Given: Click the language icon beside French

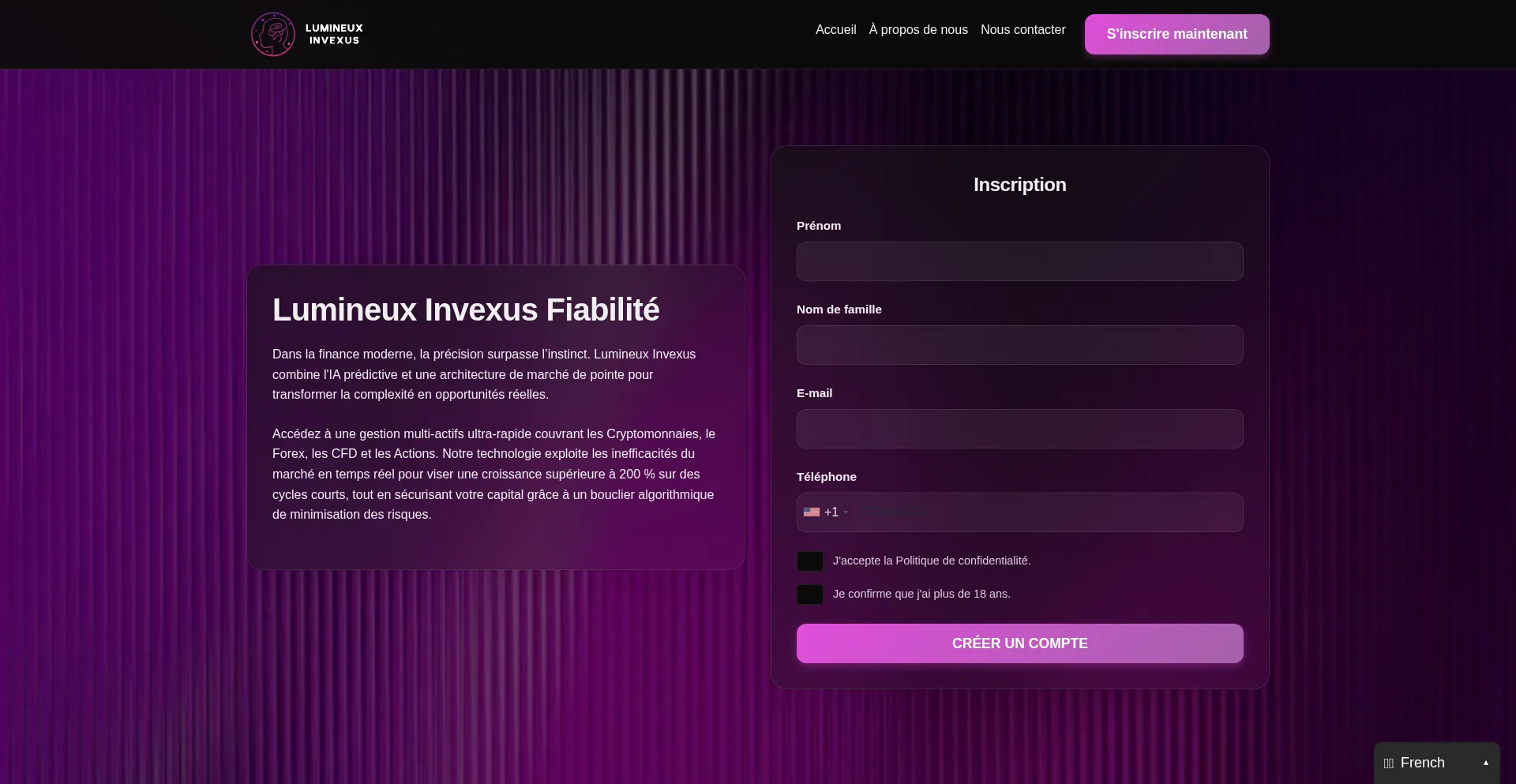Looking at the screenshot, I should pyautogui.click(x=1388, y=763).
